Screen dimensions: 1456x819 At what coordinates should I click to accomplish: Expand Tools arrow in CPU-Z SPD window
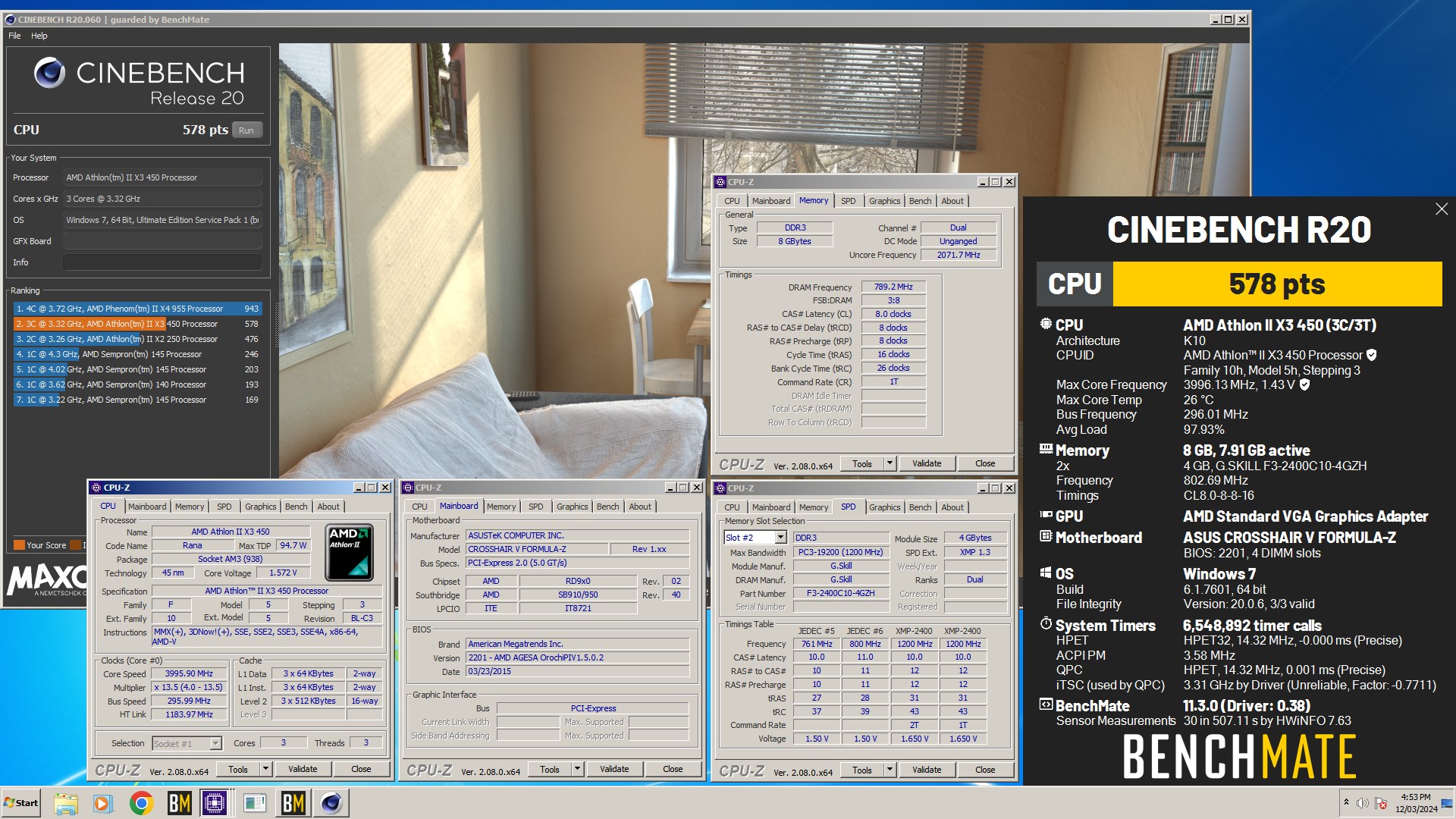pyautogui.click(x=890, y=770)
